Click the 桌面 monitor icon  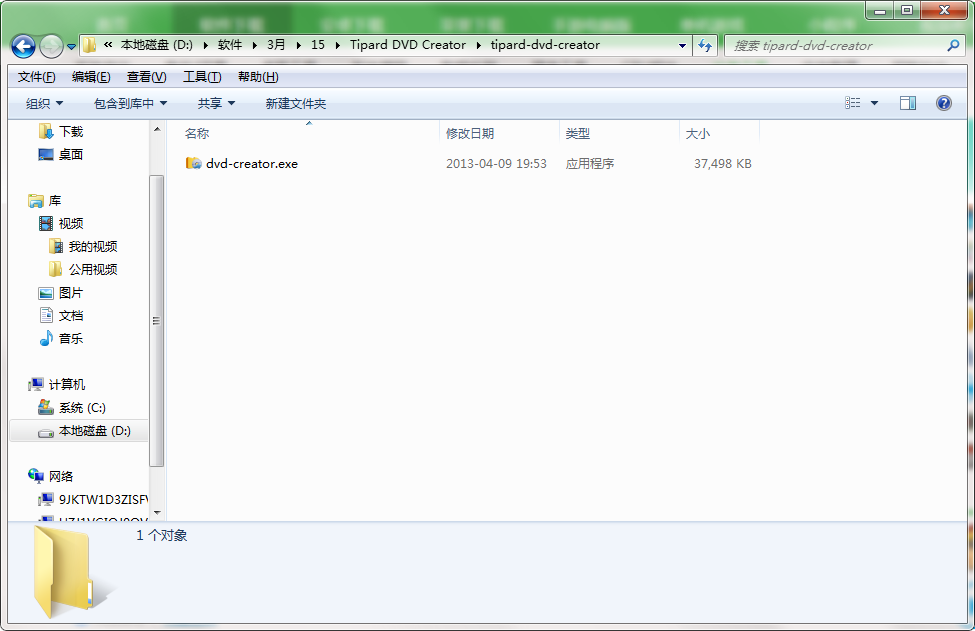[45, 155]
